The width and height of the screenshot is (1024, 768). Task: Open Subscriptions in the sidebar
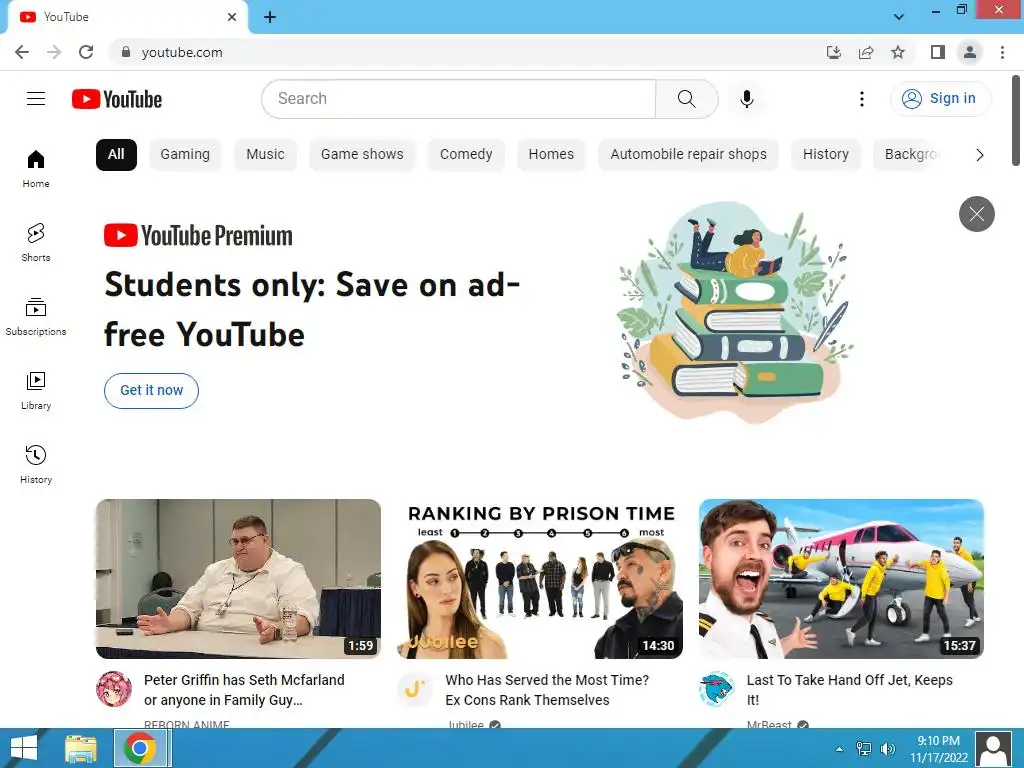pos(36,316)
